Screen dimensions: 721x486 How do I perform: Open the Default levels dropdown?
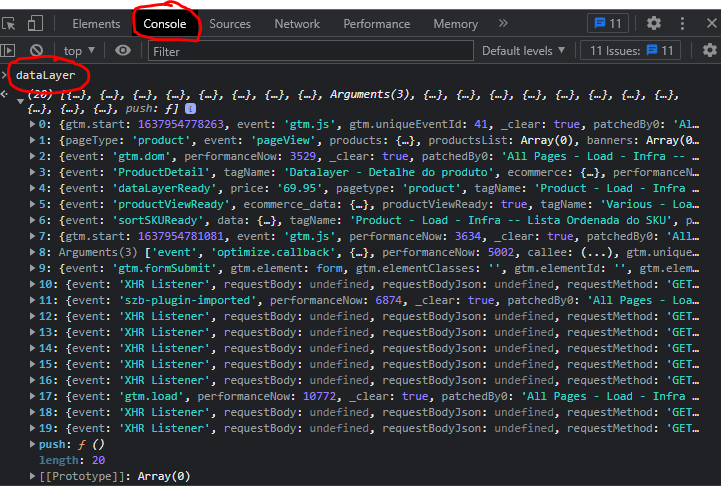[523, 51]
